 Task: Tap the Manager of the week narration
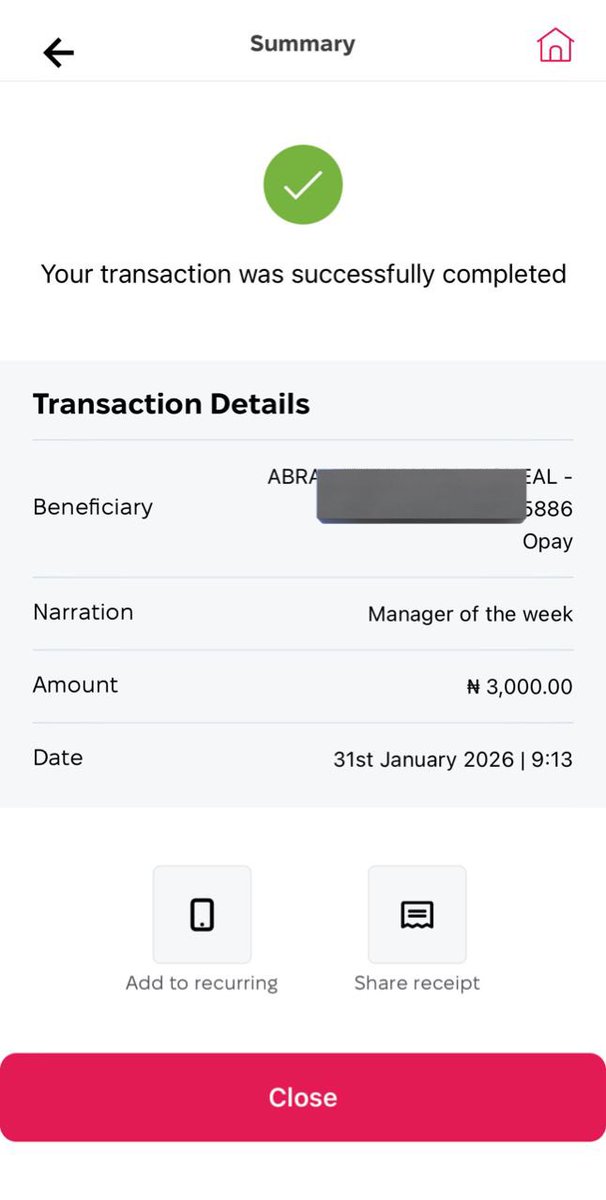(470, 614)
